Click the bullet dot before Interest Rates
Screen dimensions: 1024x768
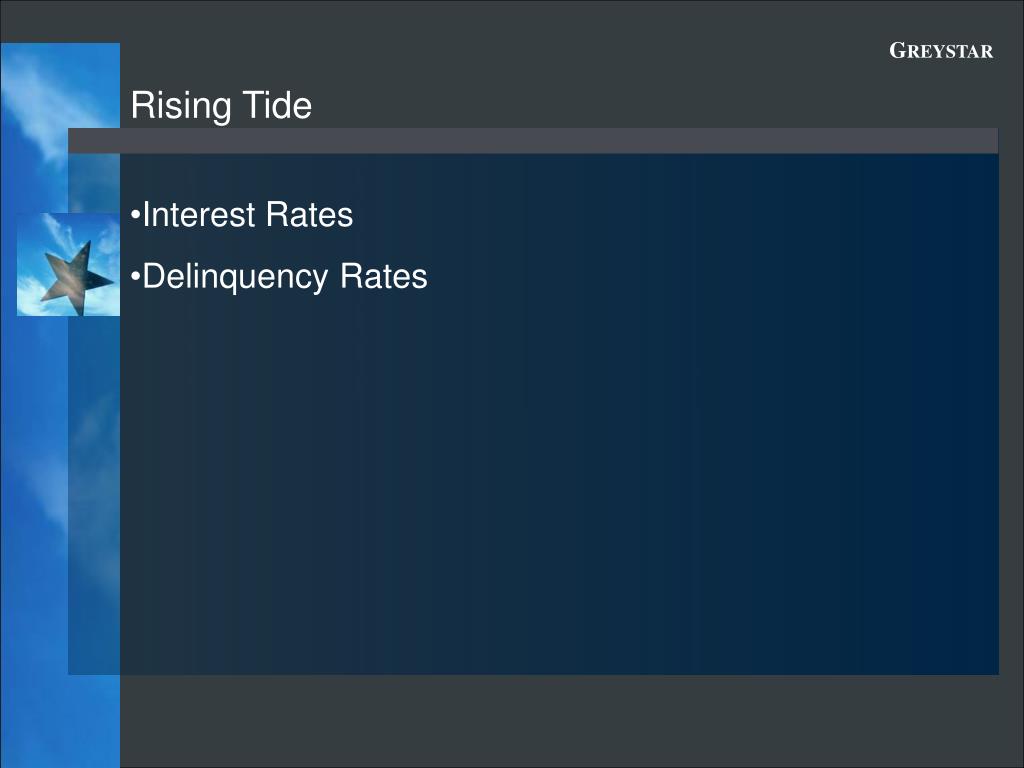coord(135,215)
